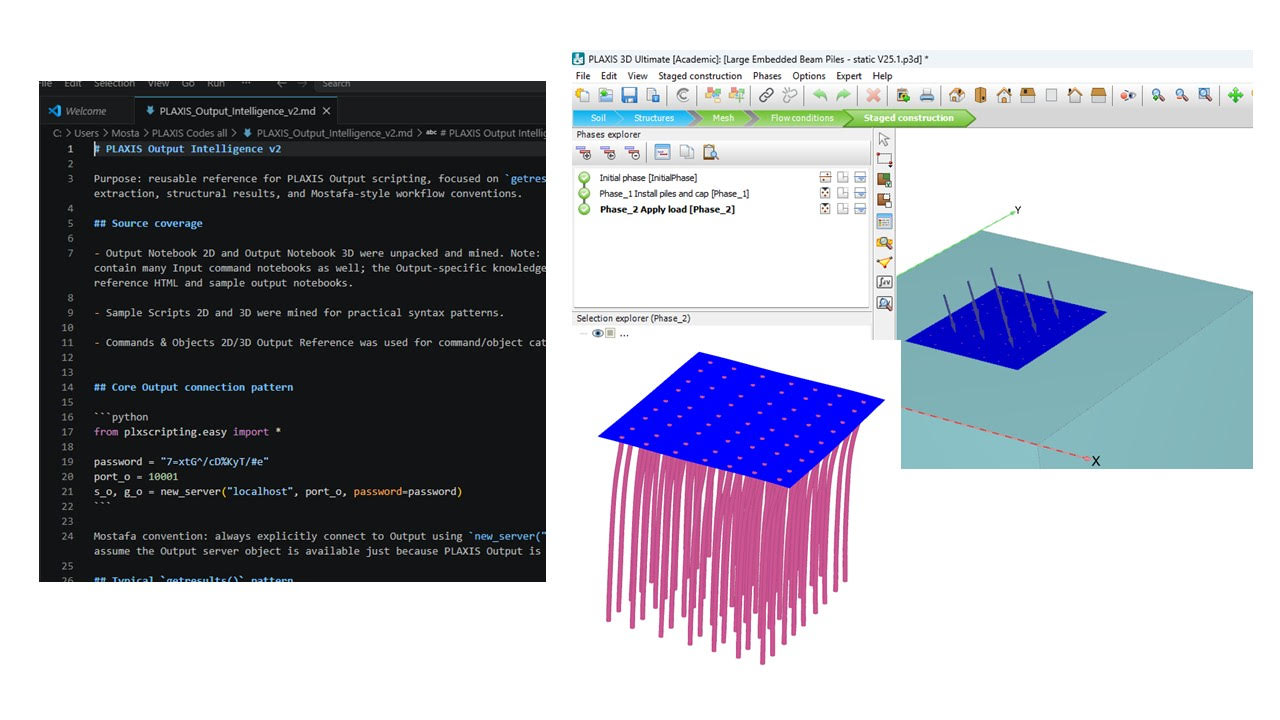
Task: Click the circular C icon in PLAXIS toolbar
Action: [683, 95]
